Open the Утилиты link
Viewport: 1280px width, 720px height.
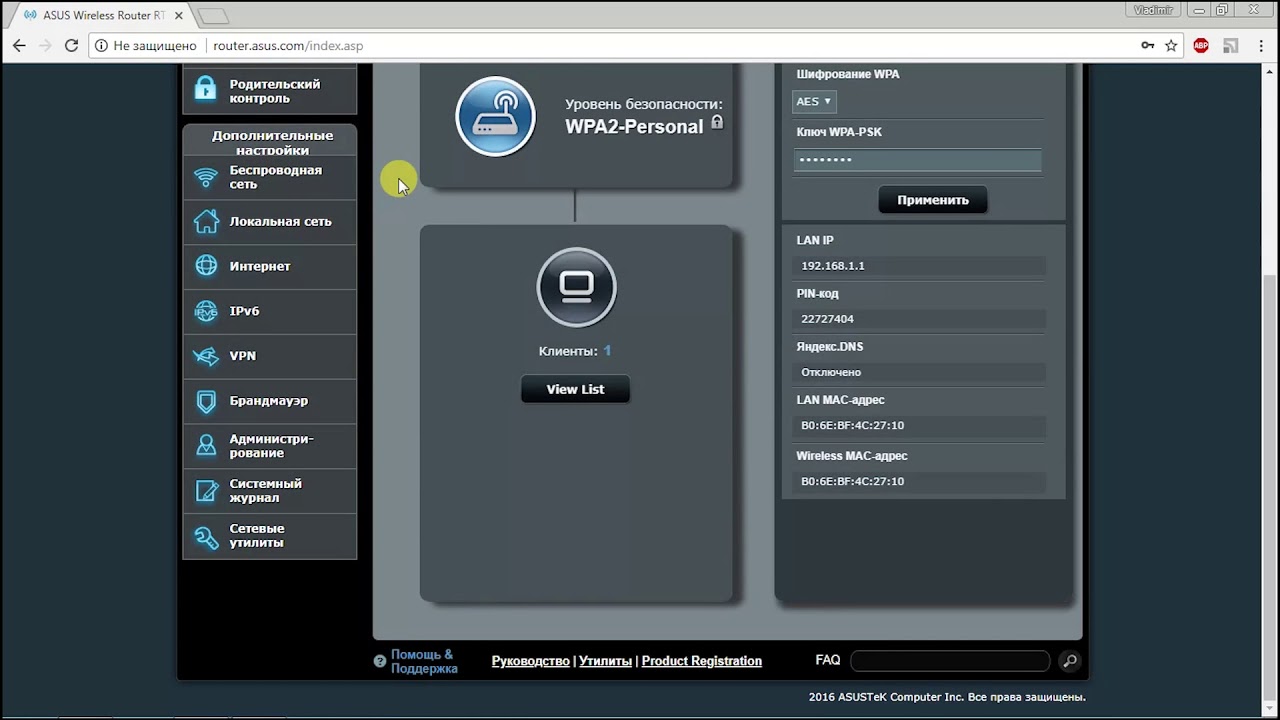tap(605, 661)
